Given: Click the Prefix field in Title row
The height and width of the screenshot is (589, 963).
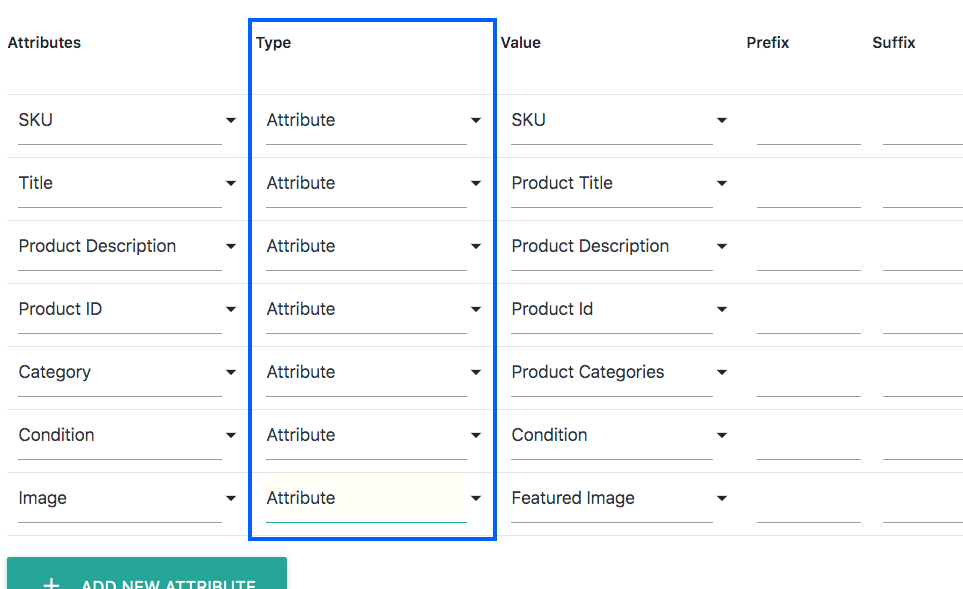Looking at the screenshot, I should 809,184.
